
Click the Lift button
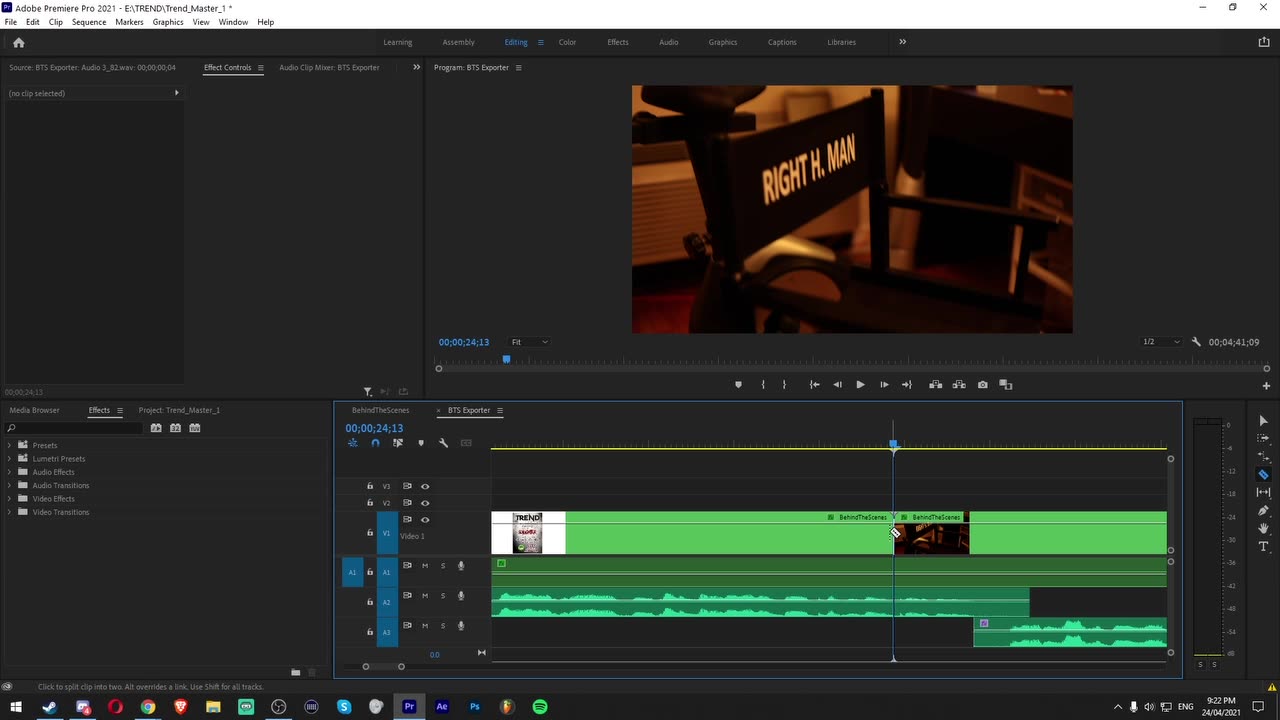pyautogui.click(x=935, y=385)
